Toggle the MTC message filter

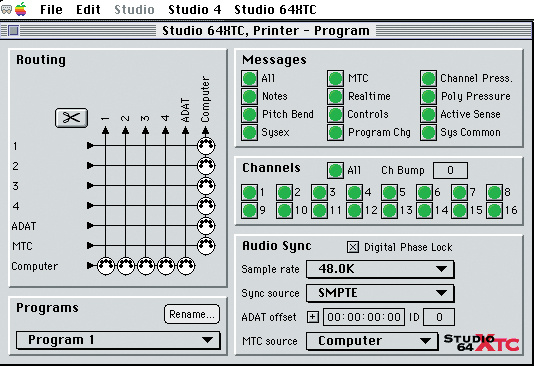tap(335, 78)
